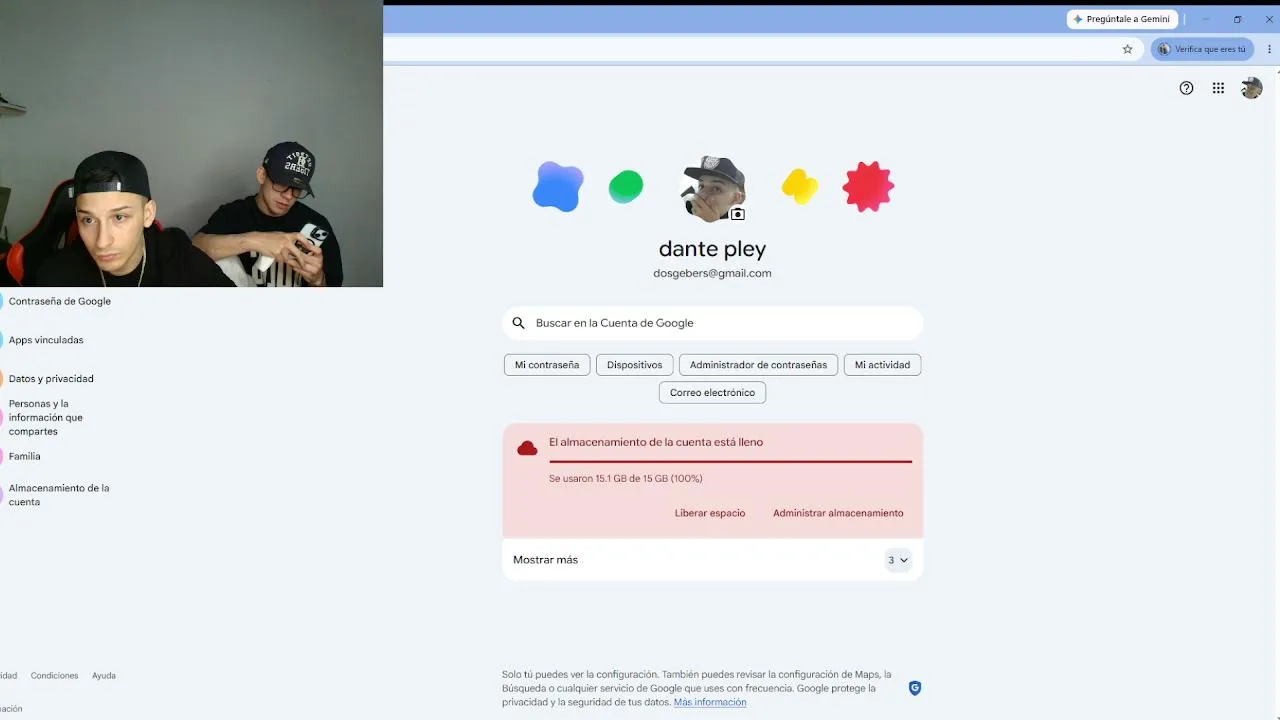Open Chrome's three-dot menu

tap(1269, 49)
